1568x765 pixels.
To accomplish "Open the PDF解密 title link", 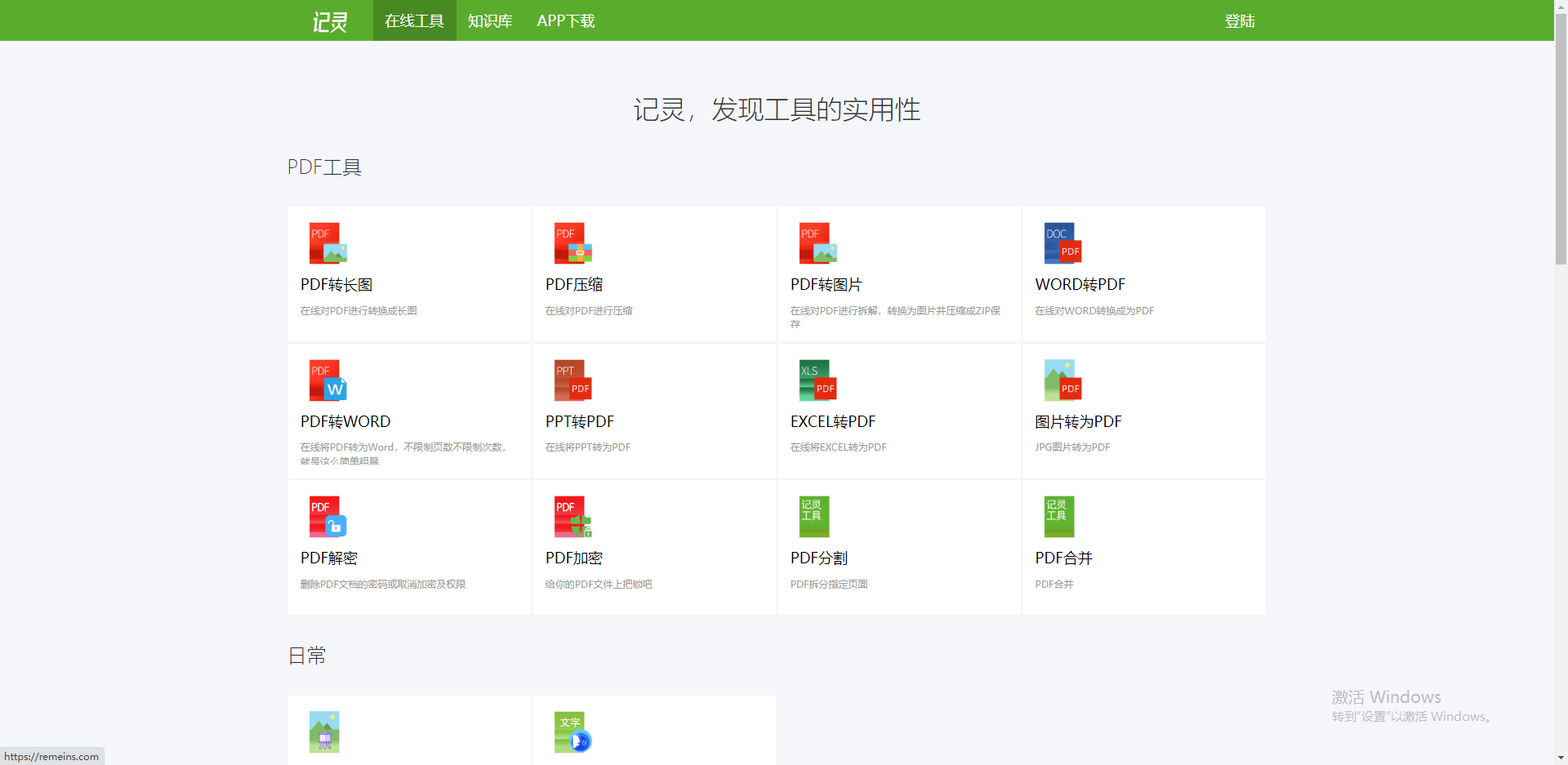I will pyautogui.click(x=329, y=558).
